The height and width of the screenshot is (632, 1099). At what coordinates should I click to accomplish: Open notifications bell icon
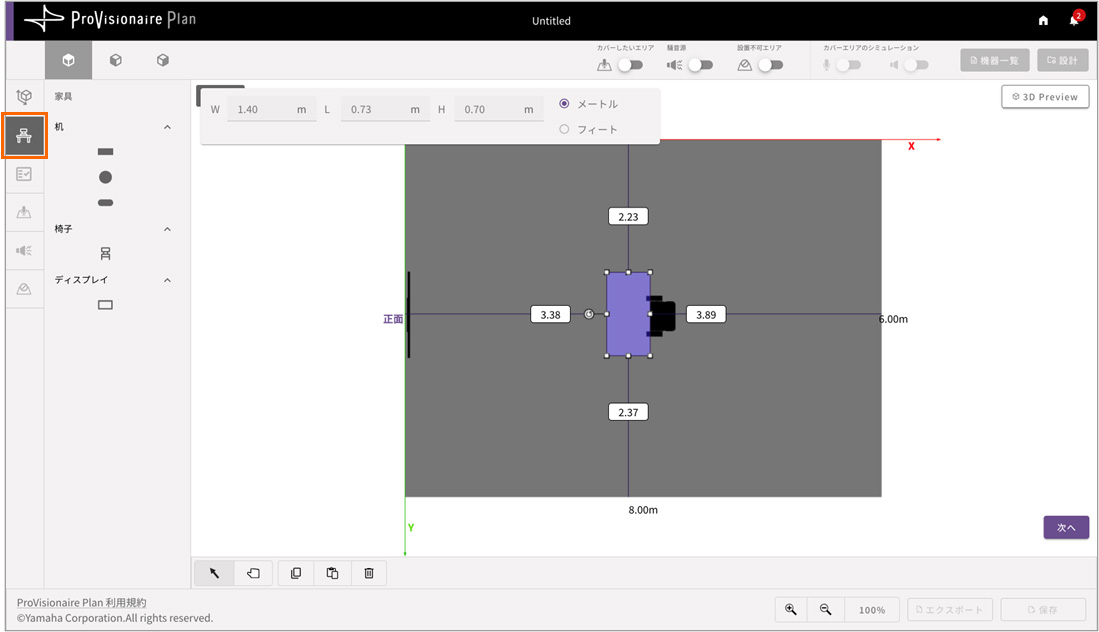click(x=1074, y=20)
